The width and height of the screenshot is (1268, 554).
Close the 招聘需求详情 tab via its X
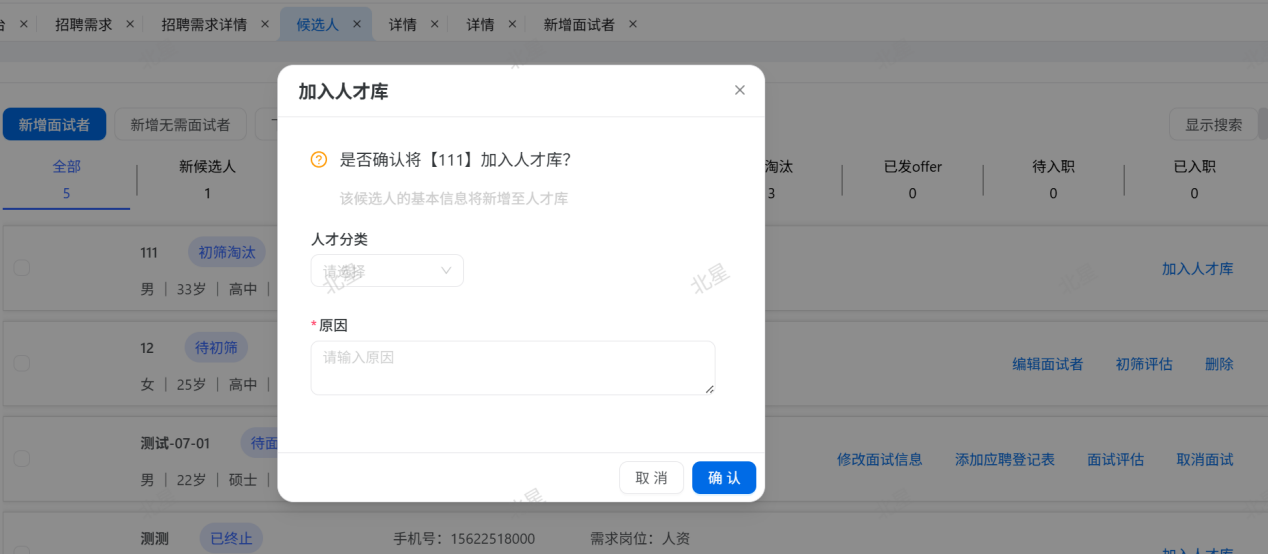click(x=265, y=24)
